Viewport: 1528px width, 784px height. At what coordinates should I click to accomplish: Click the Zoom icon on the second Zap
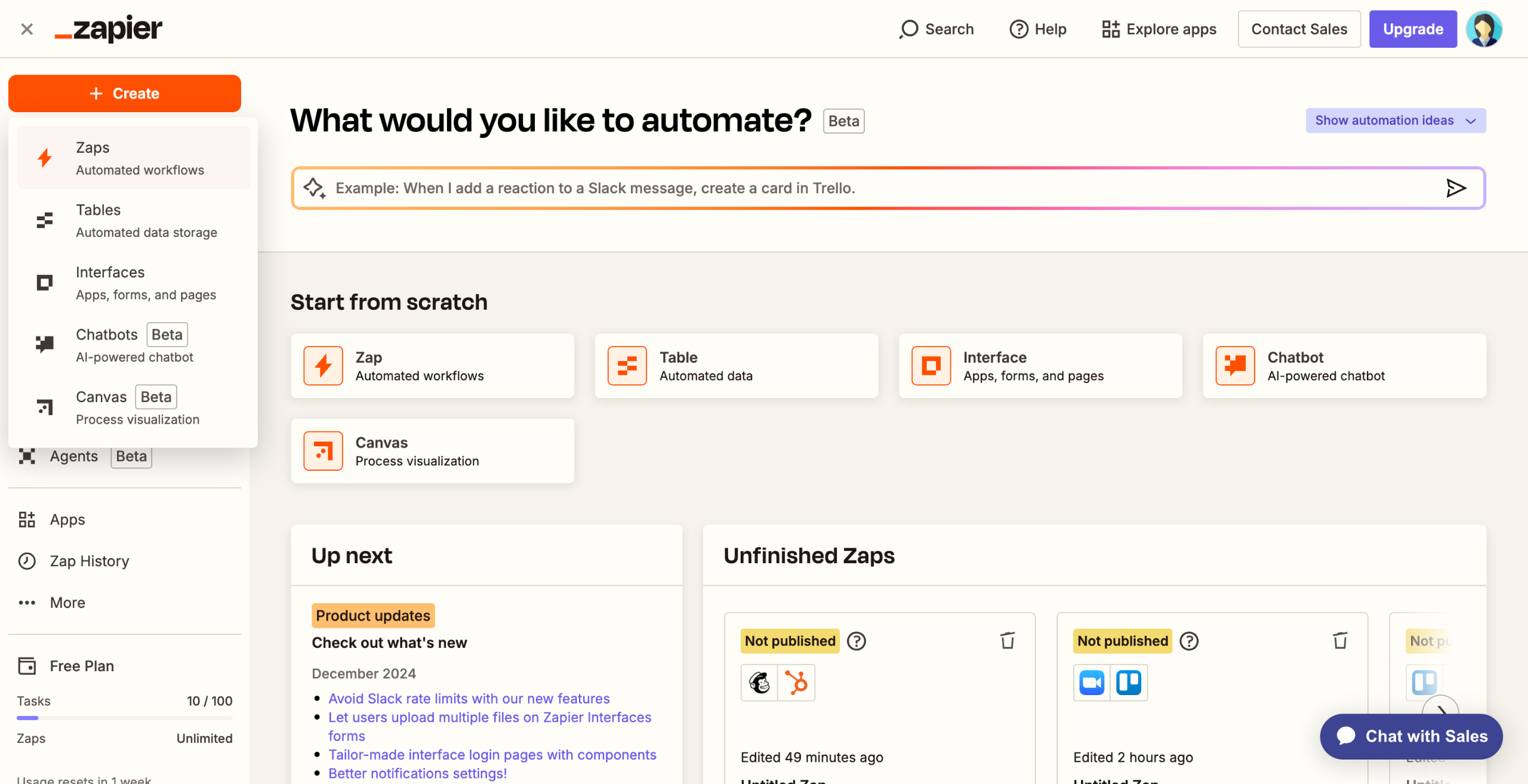click(x=1092, y=683)
